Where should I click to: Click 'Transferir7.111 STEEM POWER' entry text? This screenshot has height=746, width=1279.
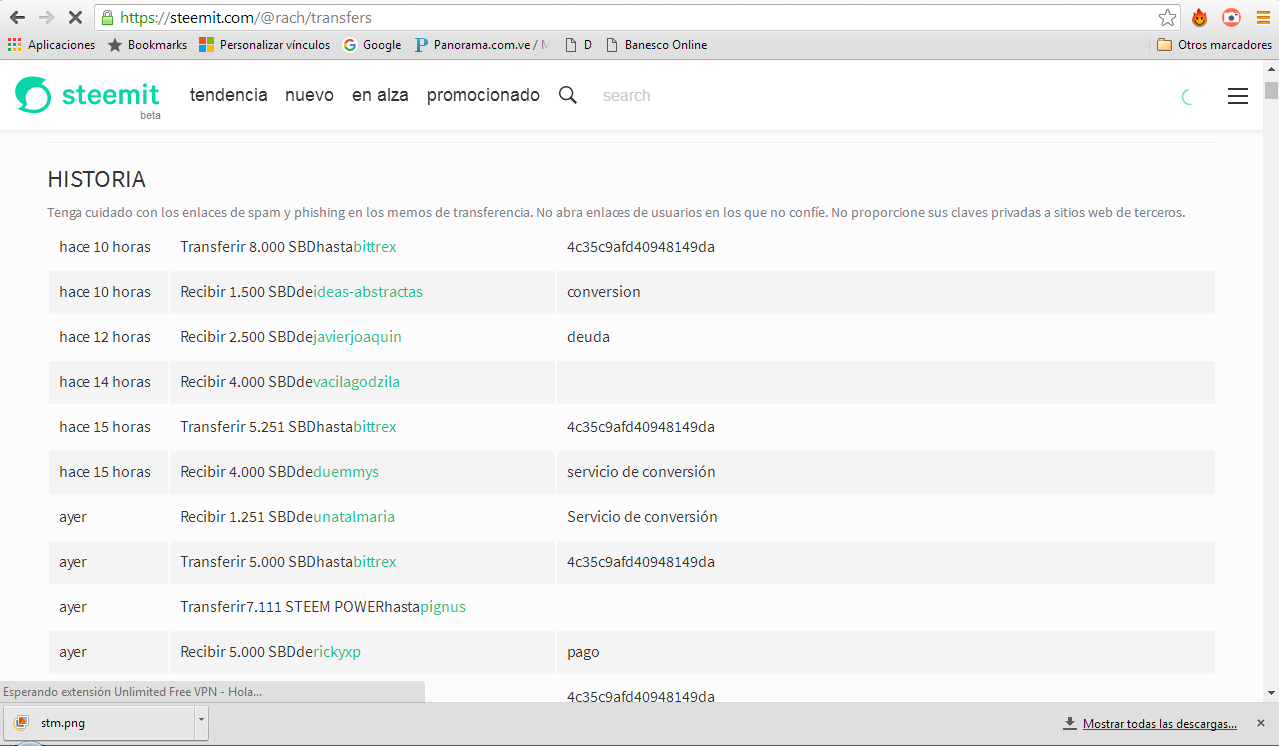click(x=282, y=607)
